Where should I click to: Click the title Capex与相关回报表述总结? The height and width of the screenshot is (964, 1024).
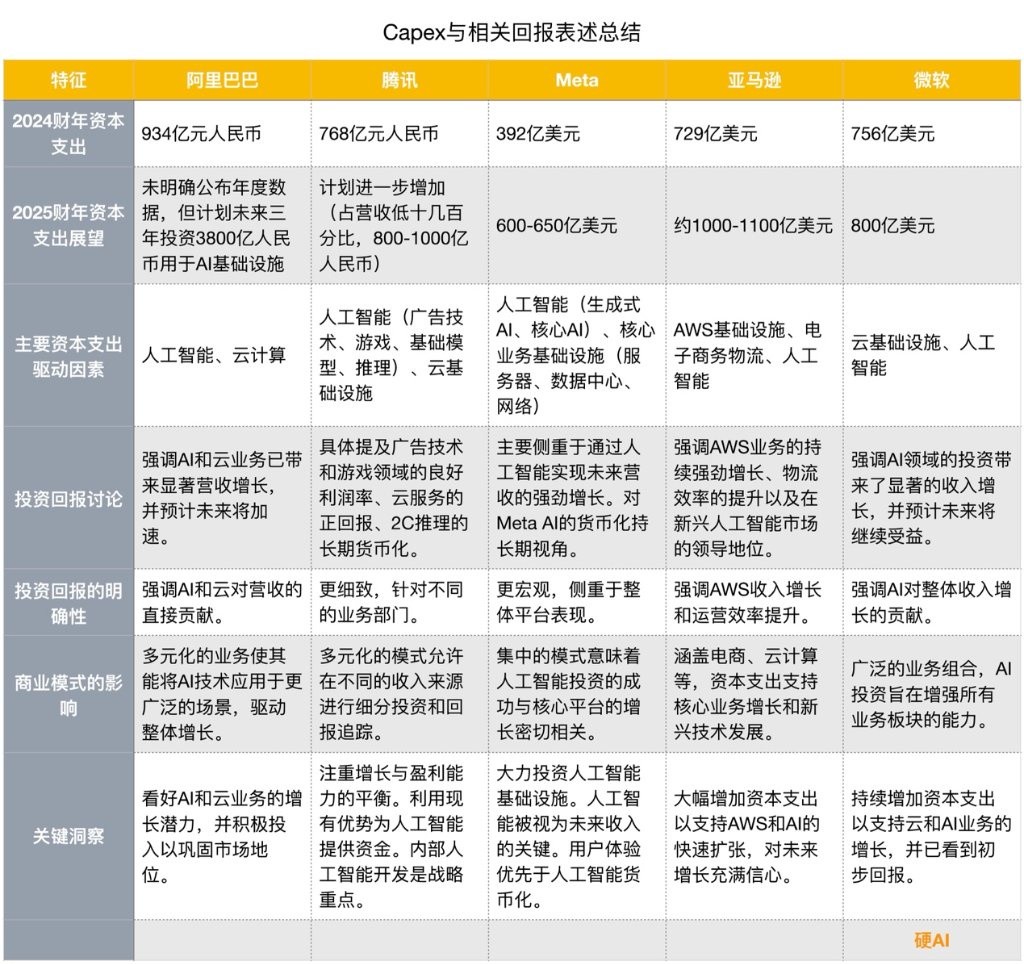point(511,32)
